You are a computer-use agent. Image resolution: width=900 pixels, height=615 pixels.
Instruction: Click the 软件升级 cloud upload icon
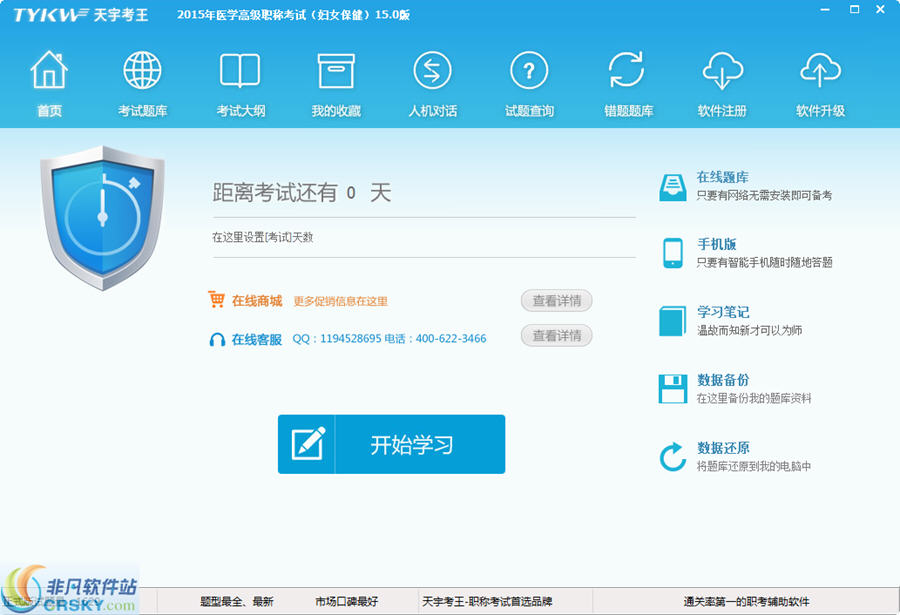pyautogui.click(x=820, y=70)
